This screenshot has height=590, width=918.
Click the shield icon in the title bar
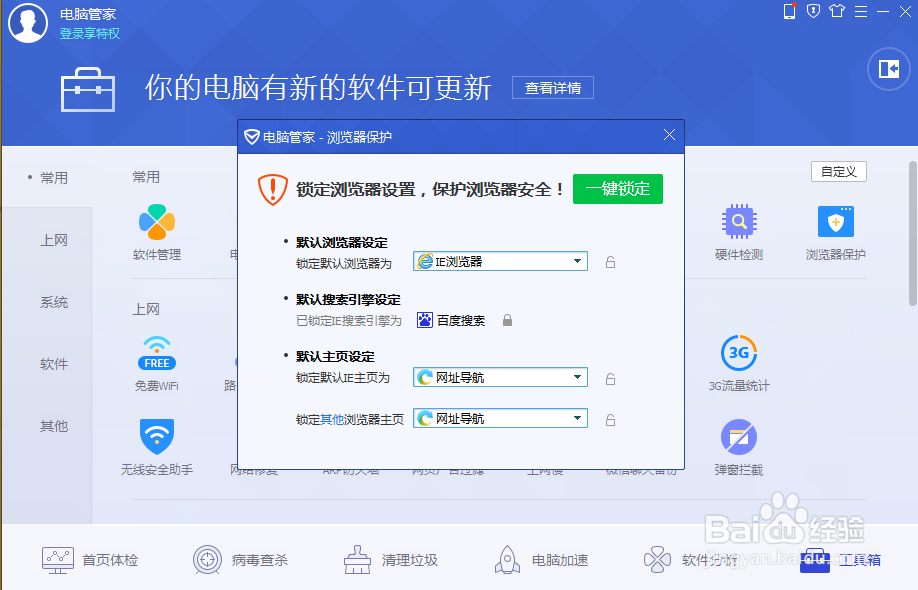[813, 11]
